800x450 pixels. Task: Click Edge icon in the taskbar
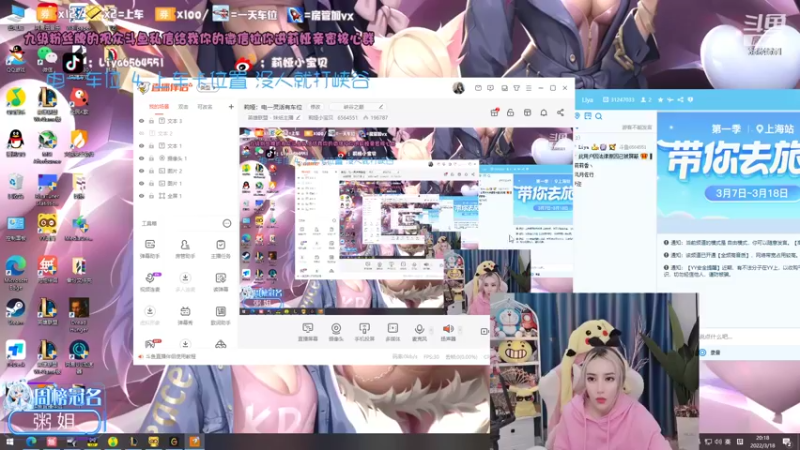tap(31, 442)
